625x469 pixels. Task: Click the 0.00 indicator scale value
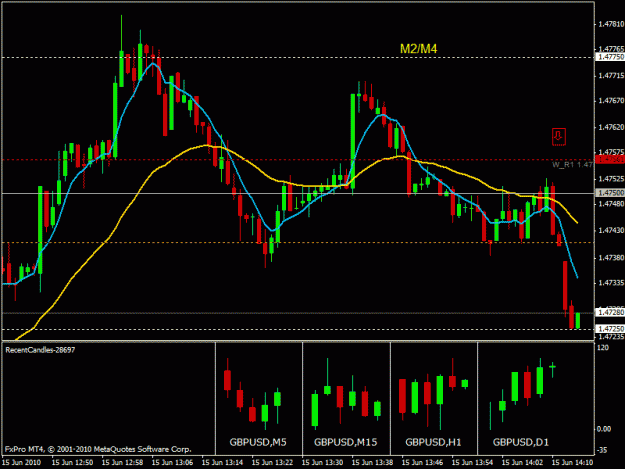point(604,429)
